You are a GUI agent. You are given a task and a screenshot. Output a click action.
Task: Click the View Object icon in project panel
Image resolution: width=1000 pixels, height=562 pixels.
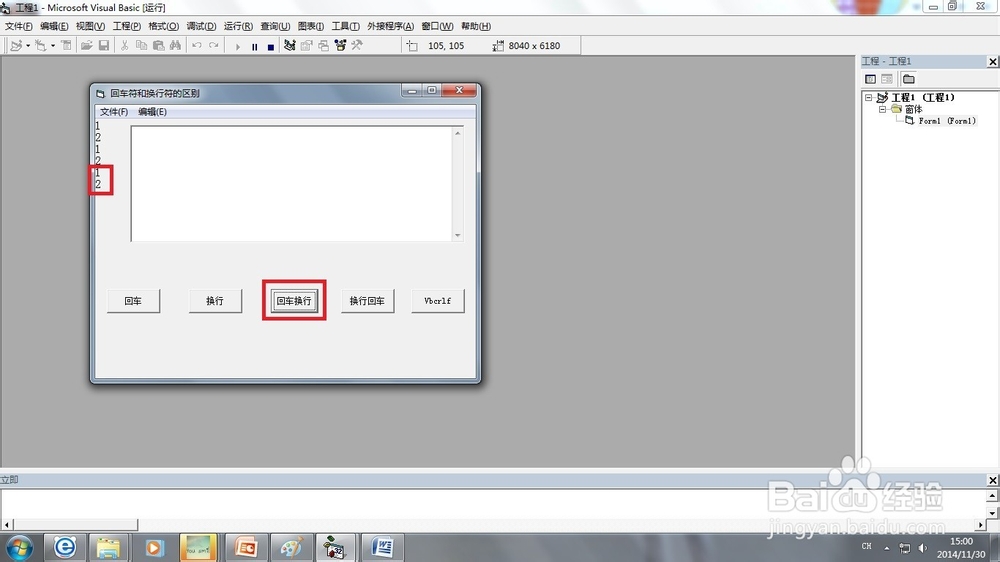tap(886, 79)
